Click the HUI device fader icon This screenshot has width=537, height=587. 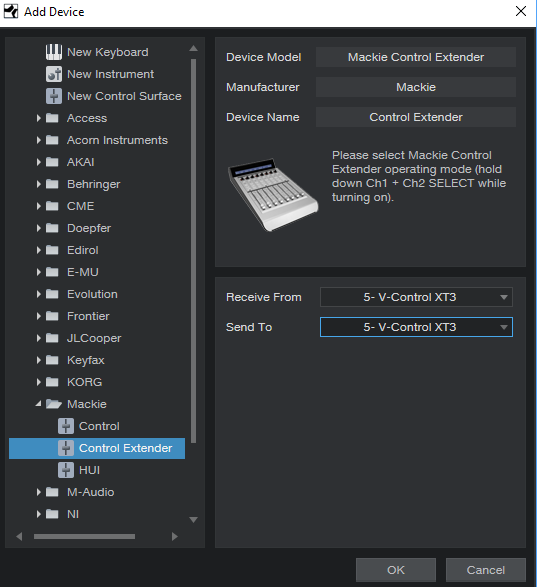coord(66,470)
